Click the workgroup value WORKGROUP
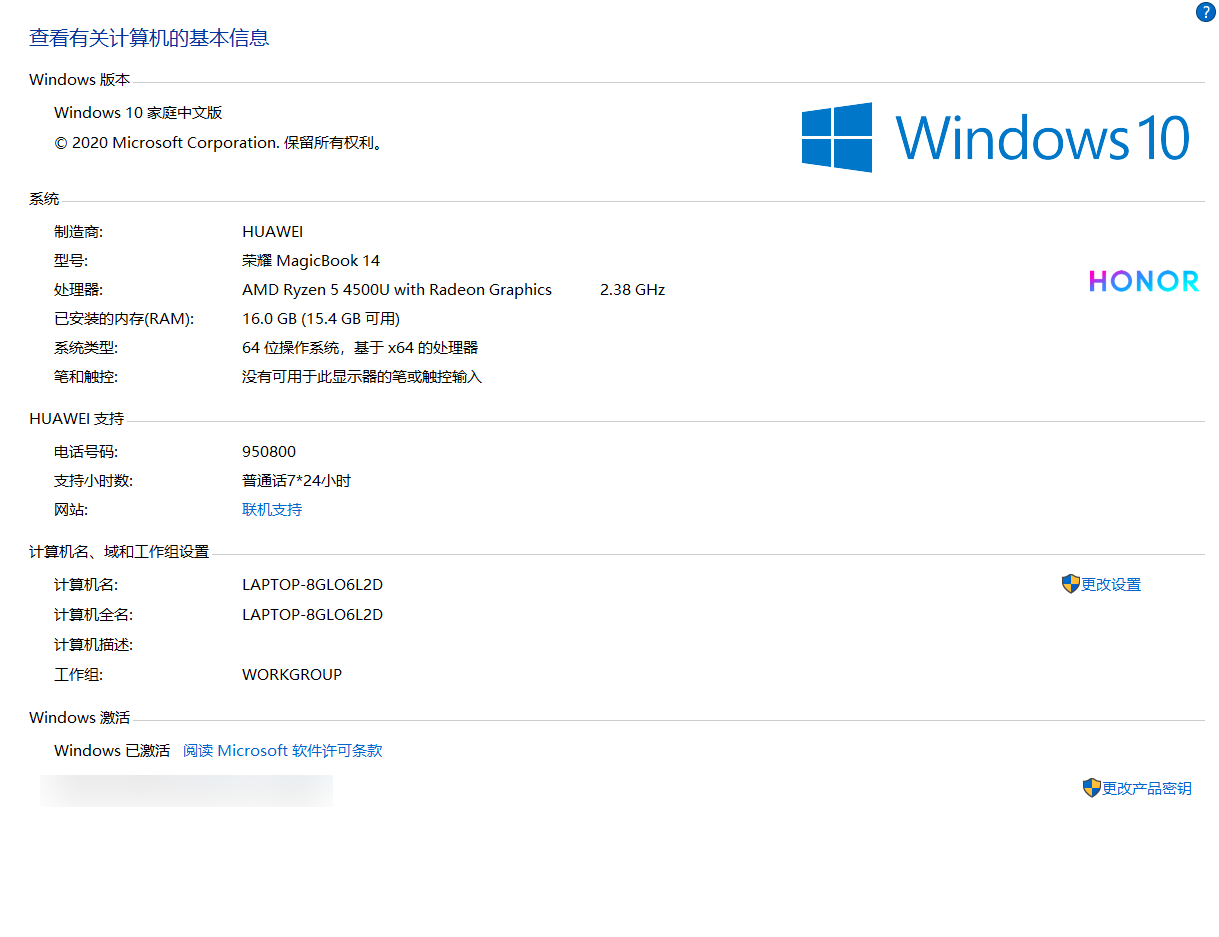The image size is (1219, 937). [292, 675]
